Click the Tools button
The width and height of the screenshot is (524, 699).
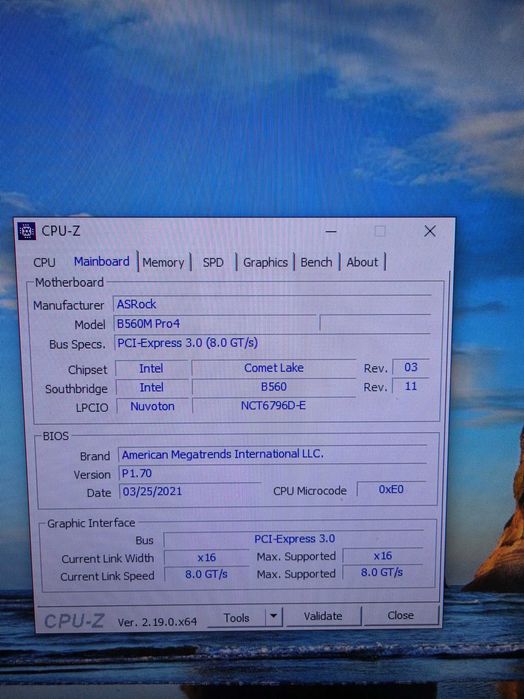click(236, 617)
